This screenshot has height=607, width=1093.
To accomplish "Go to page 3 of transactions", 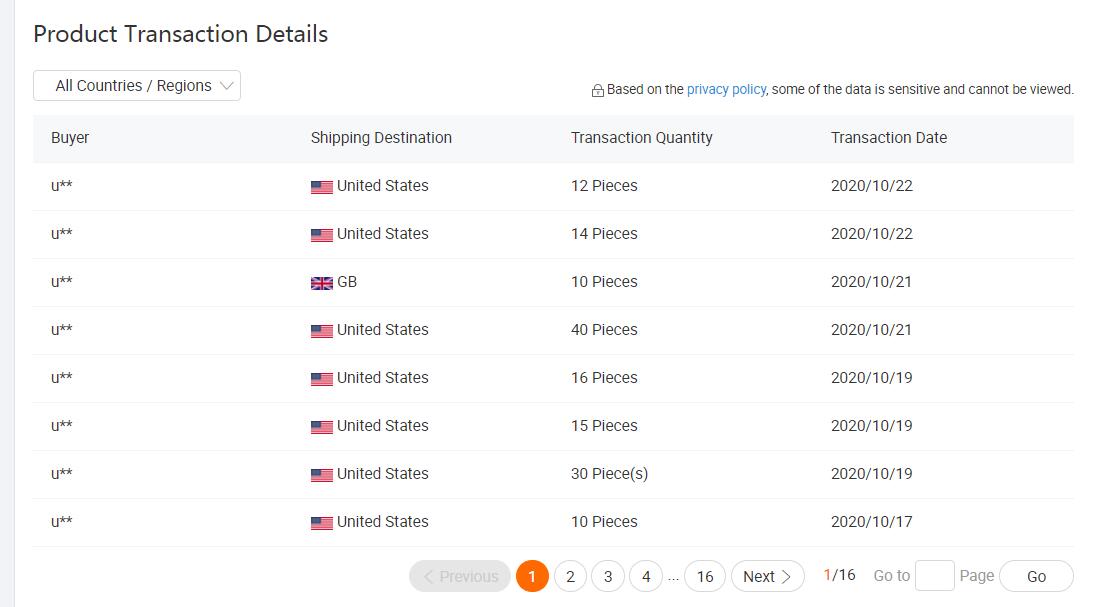I will (608, 576).
